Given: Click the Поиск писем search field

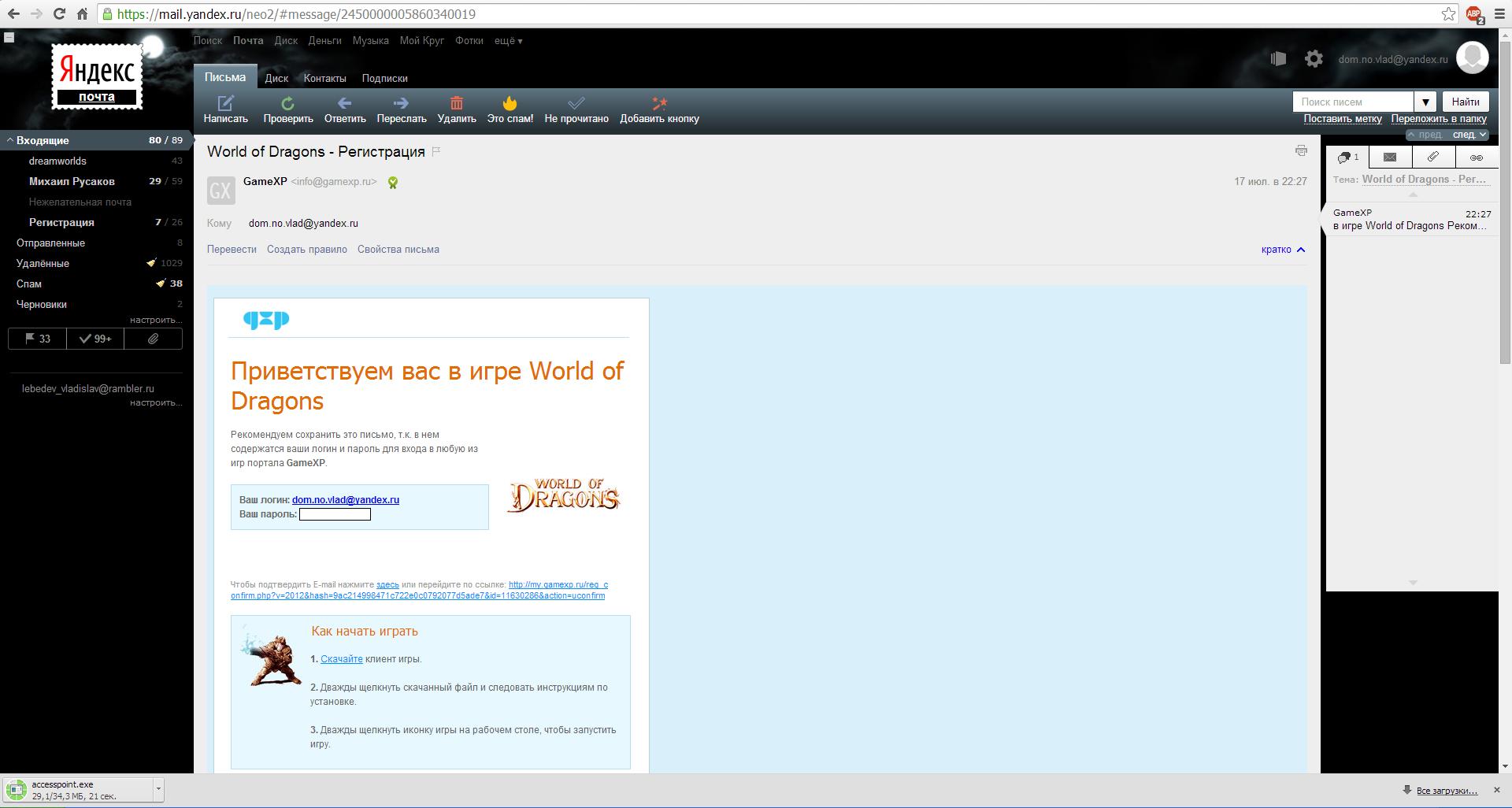Looking at the screenshot, I should point(1353,102).
